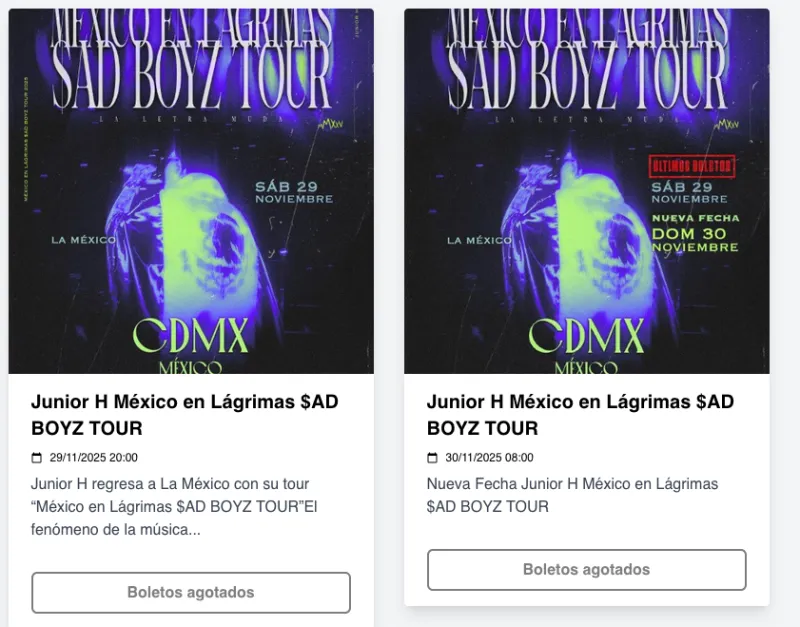
Task: Click the right Boletos agotados button
Action: pyautogui.click(x=587, y=569)
